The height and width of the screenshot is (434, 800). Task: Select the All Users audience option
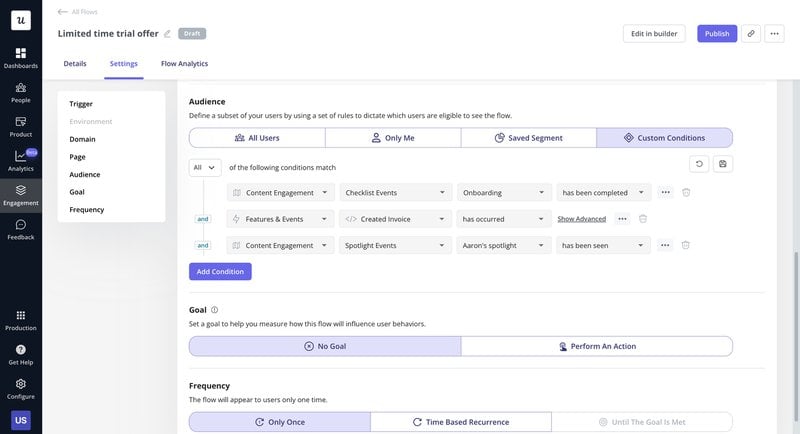coord(257,138)
